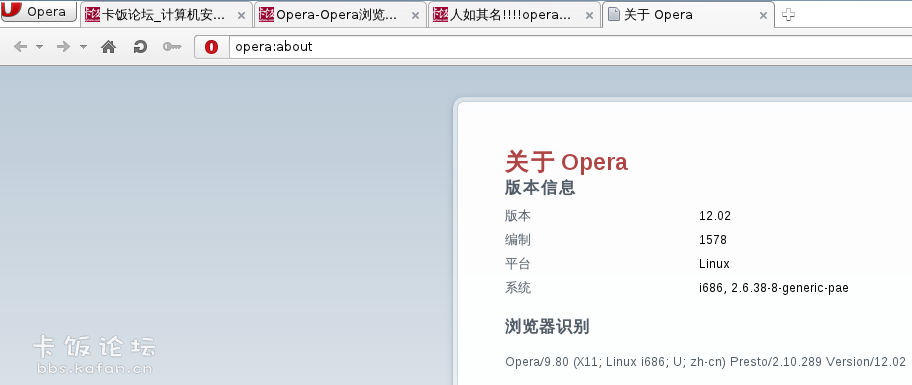912x385 pixels.
Task: Close the 人如其名!!!!opera tab
Action: pyautogui.click(x=589, y=16)
